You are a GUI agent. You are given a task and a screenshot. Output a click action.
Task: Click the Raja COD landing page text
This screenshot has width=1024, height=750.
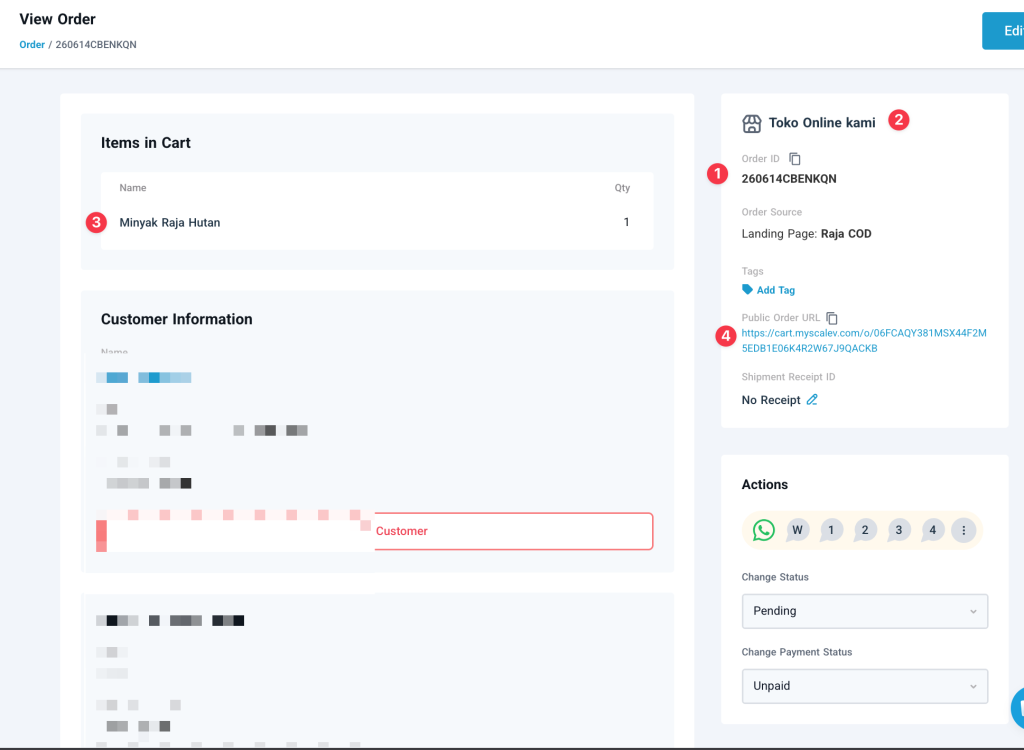[x=846, y=234]
